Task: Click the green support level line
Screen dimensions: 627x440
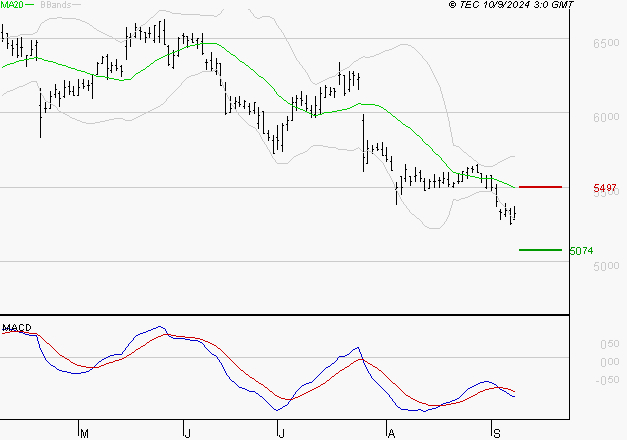Action: click(540, 250)
